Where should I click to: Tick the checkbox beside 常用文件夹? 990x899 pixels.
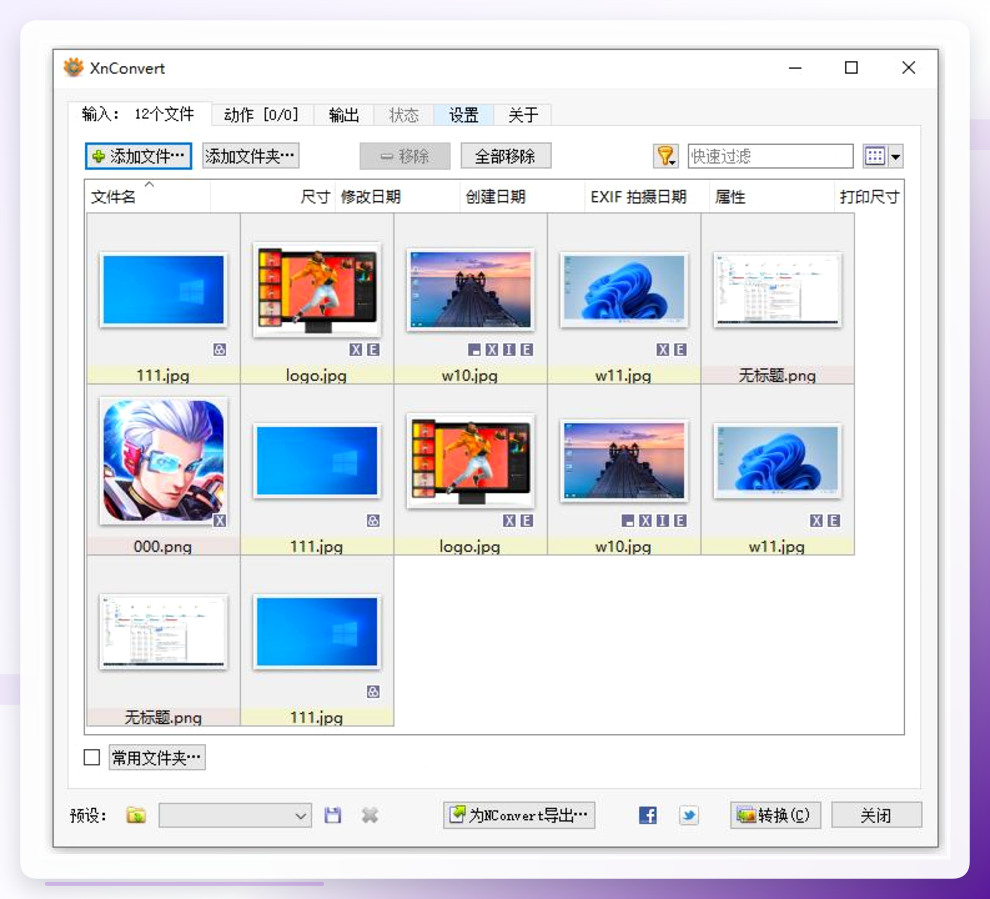pyautogui.click(x=92, y=757)
